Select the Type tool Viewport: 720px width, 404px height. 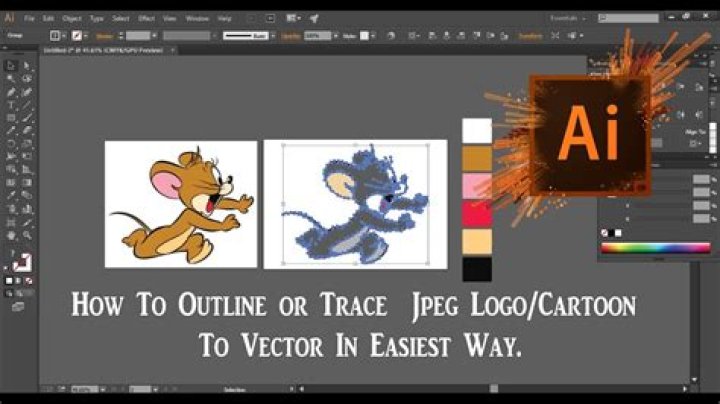(x=11, y=105)
